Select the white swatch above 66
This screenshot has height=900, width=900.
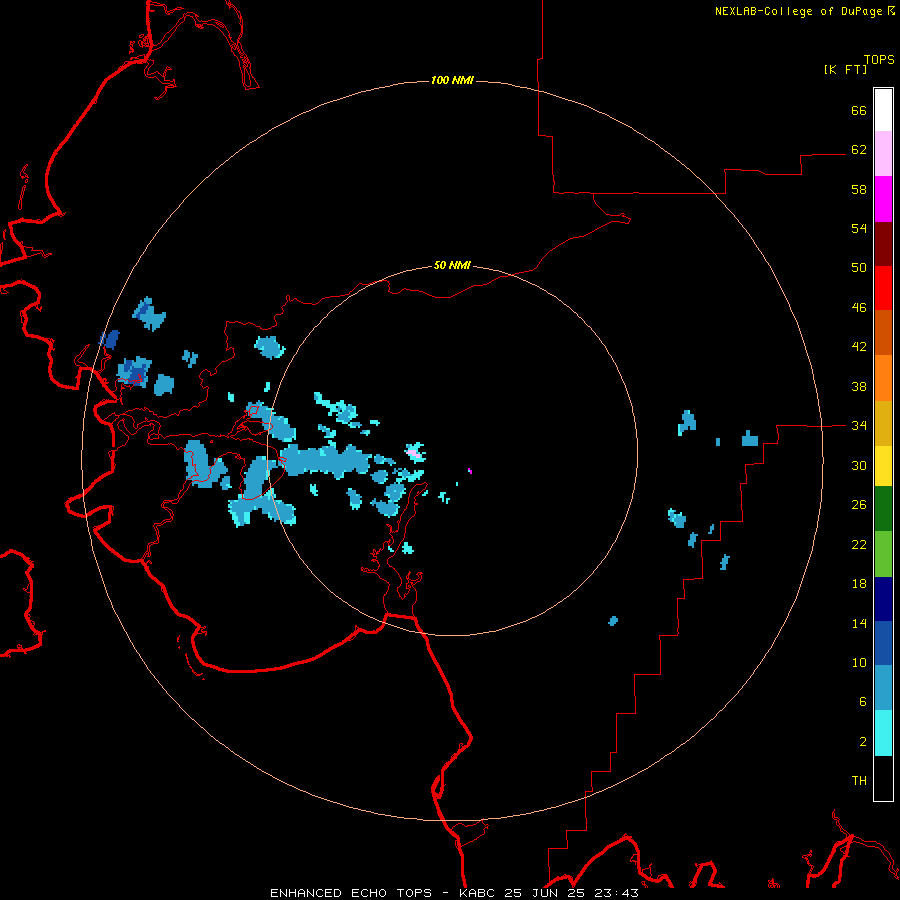(883, 110)
